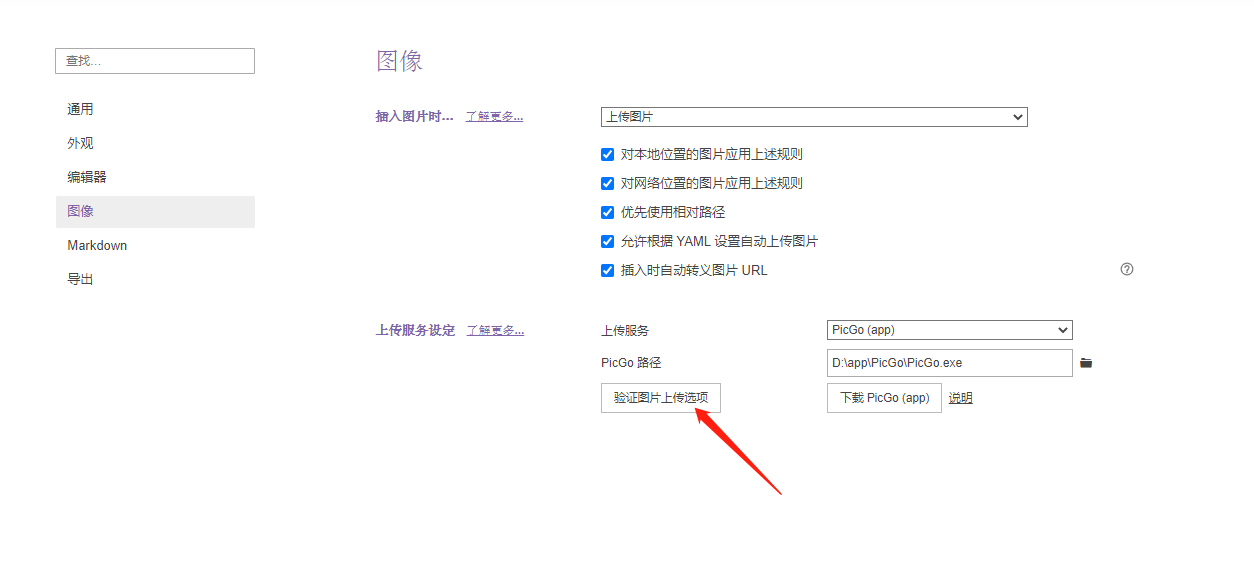Screen dimensions: 1254x586
Task: Select 图像 settings section
Action: (155, 212)
